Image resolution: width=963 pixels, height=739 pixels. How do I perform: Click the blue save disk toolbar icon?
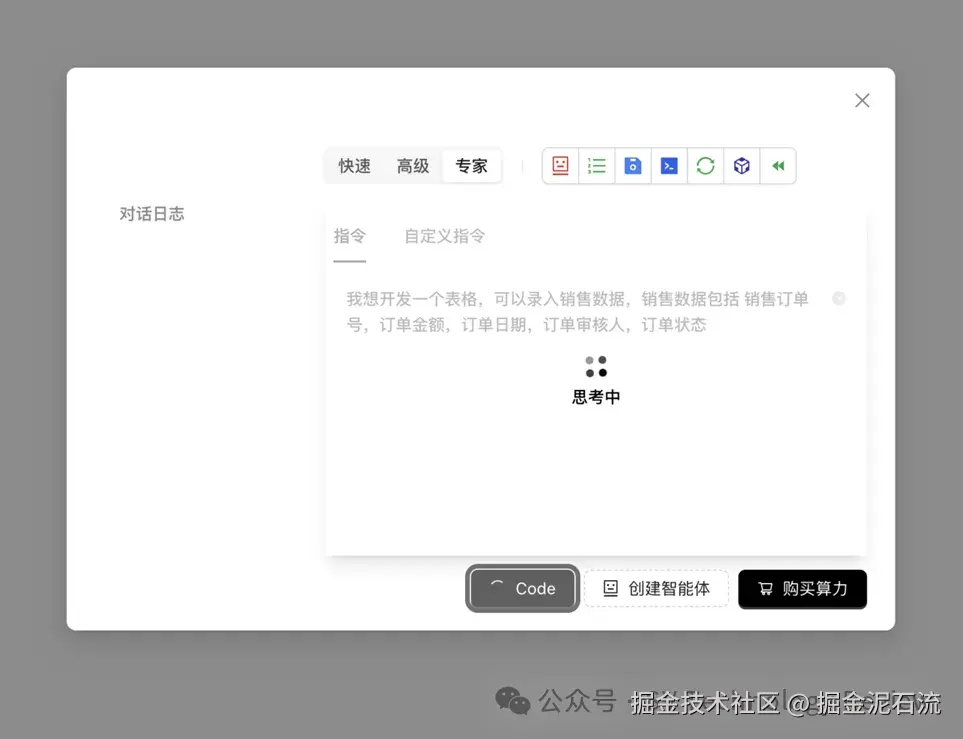point(633,166)
